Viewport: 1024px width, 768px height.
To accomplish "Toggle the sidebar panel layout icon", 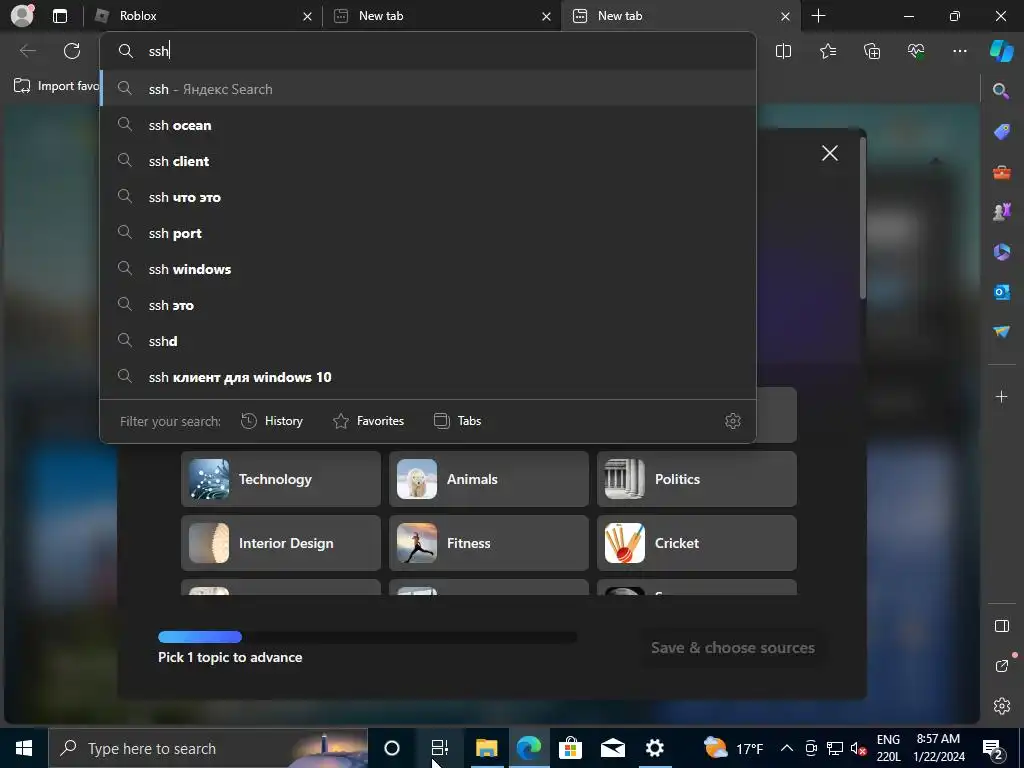I will [x=1001, y=626].
